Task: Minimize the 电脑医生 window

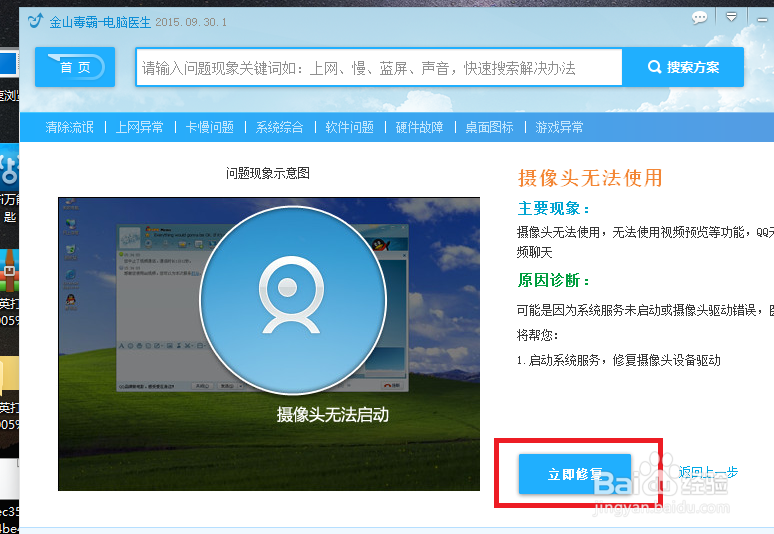Action: (763, 20)
